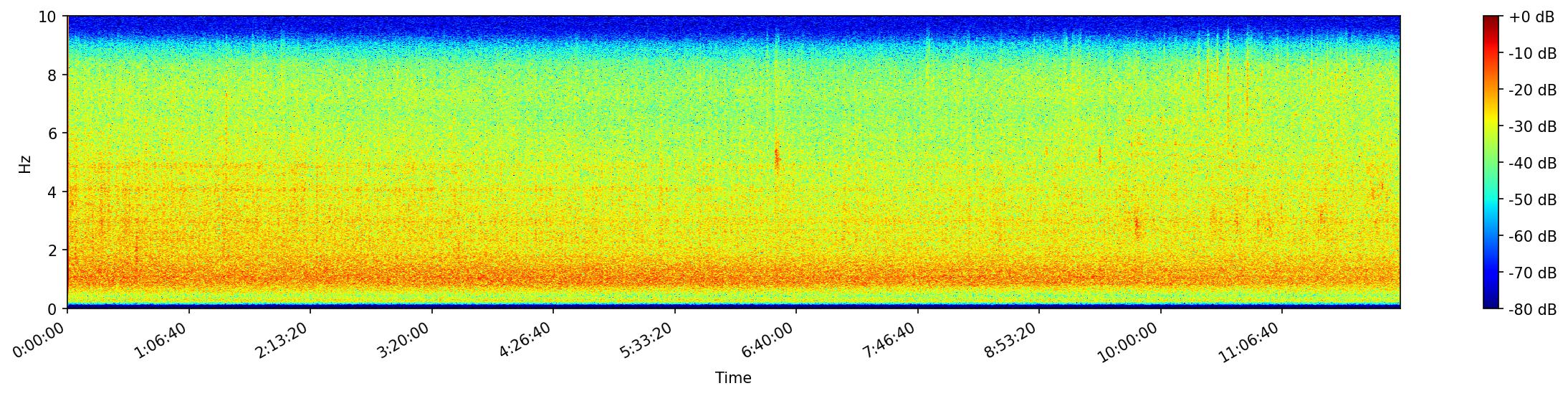Click the -80 dB colorbar label
The width and height of the screenshot is (1568, 396).
pos(1532,310)
